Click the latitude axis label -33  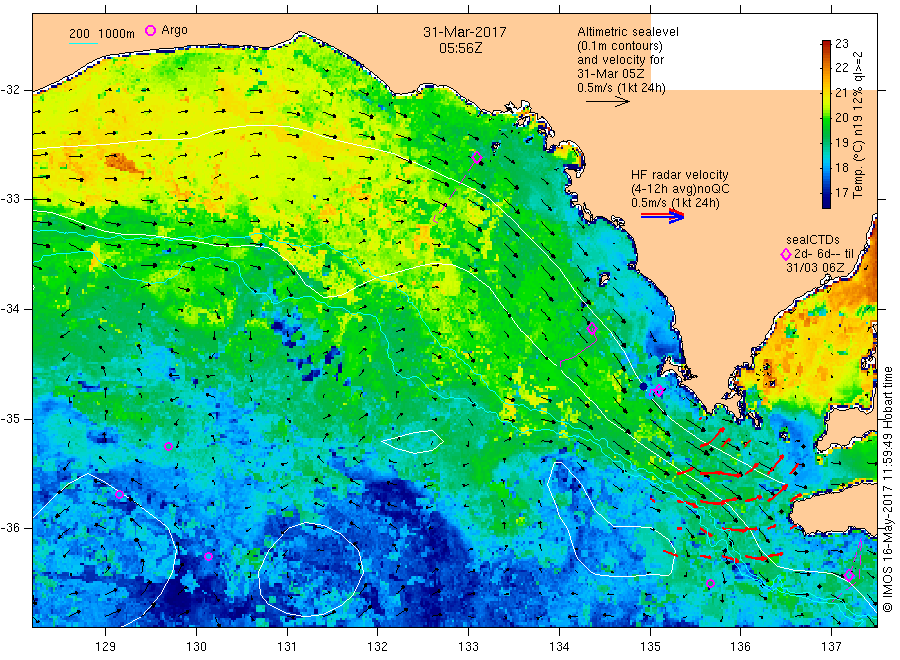point(11,199)
